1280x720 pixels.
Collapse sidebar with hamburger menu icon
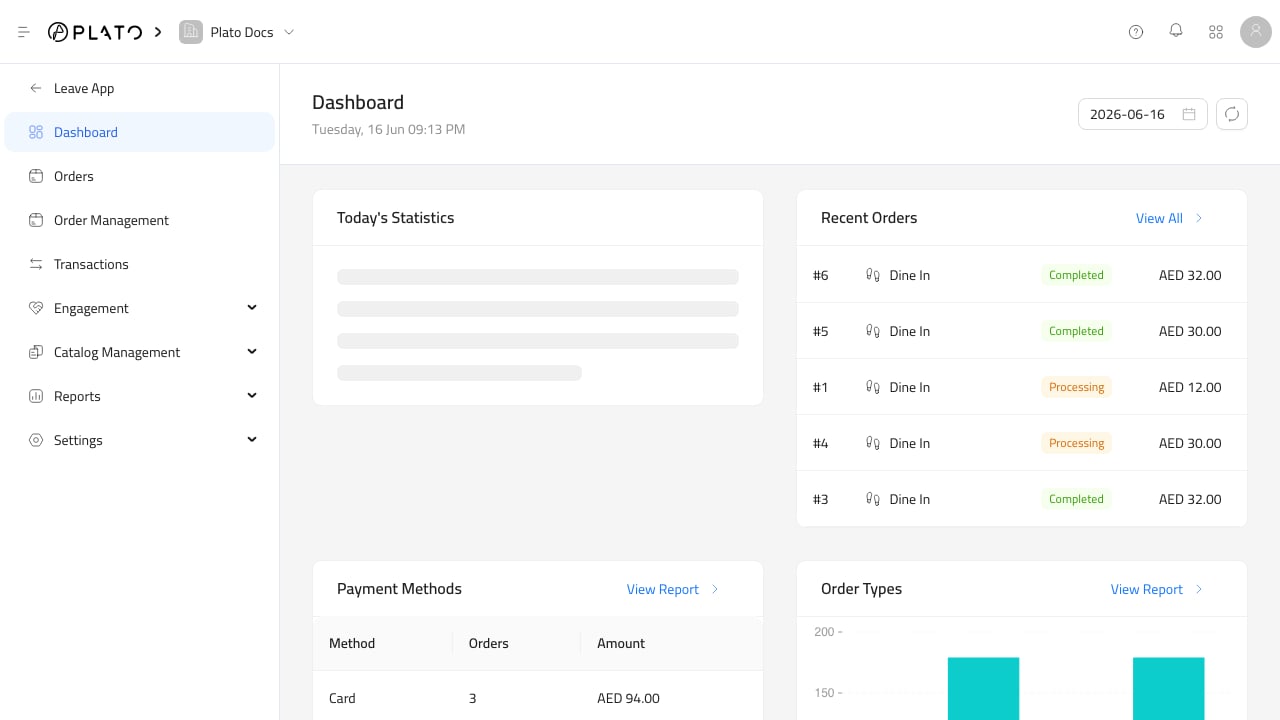coord(24,32)
